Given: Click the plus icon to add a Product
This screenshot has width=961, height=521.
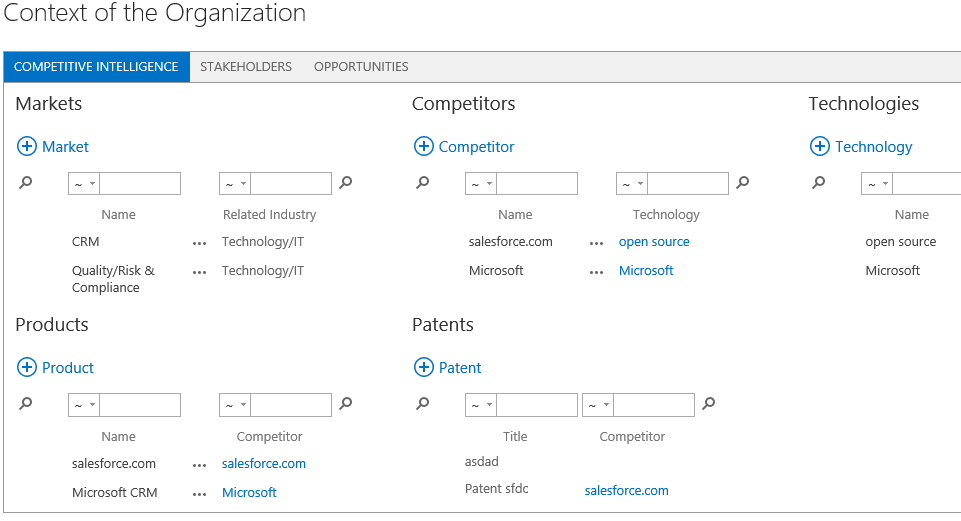Looking at the screenshot, I should (x=26, y=367).
